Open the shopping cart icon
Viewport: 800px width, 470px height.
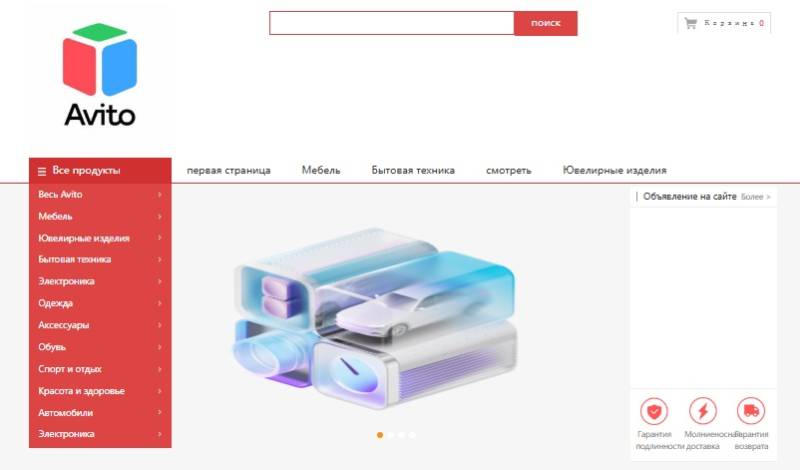pos(691,23)
